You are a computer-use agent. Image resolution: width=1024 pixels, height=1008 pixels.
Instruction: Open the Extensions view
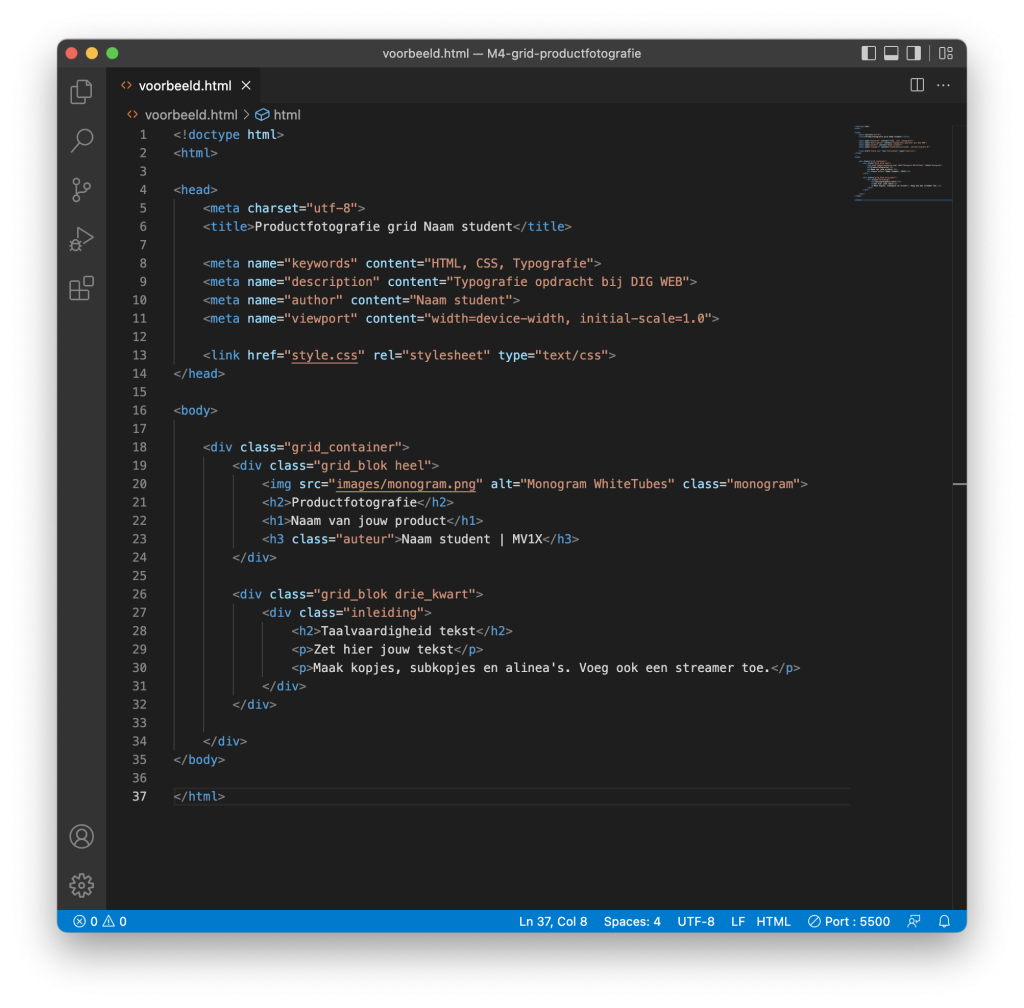82,288
